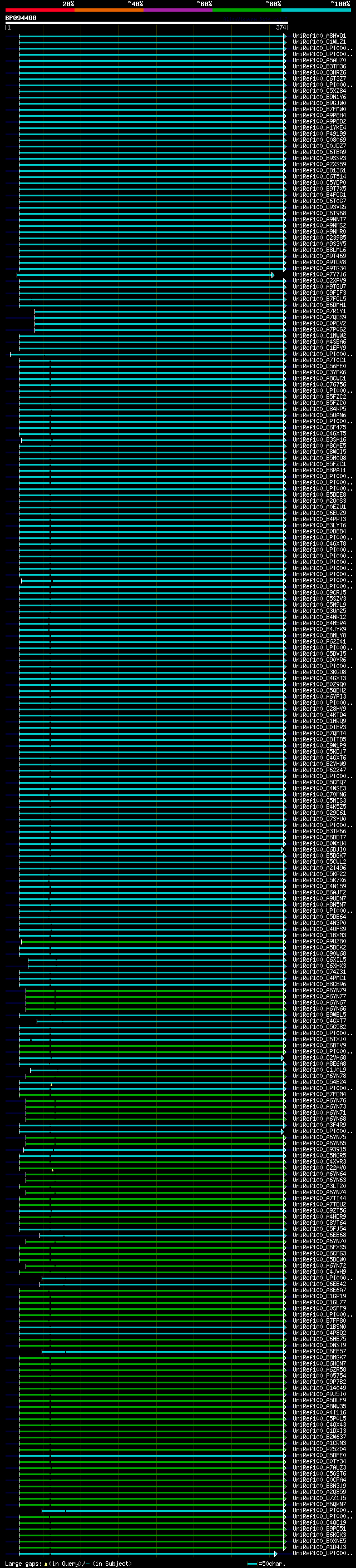Click hit UniRef100_Q8ITB5
This screenshot has width=356, height=1568.
click(319, 740)
